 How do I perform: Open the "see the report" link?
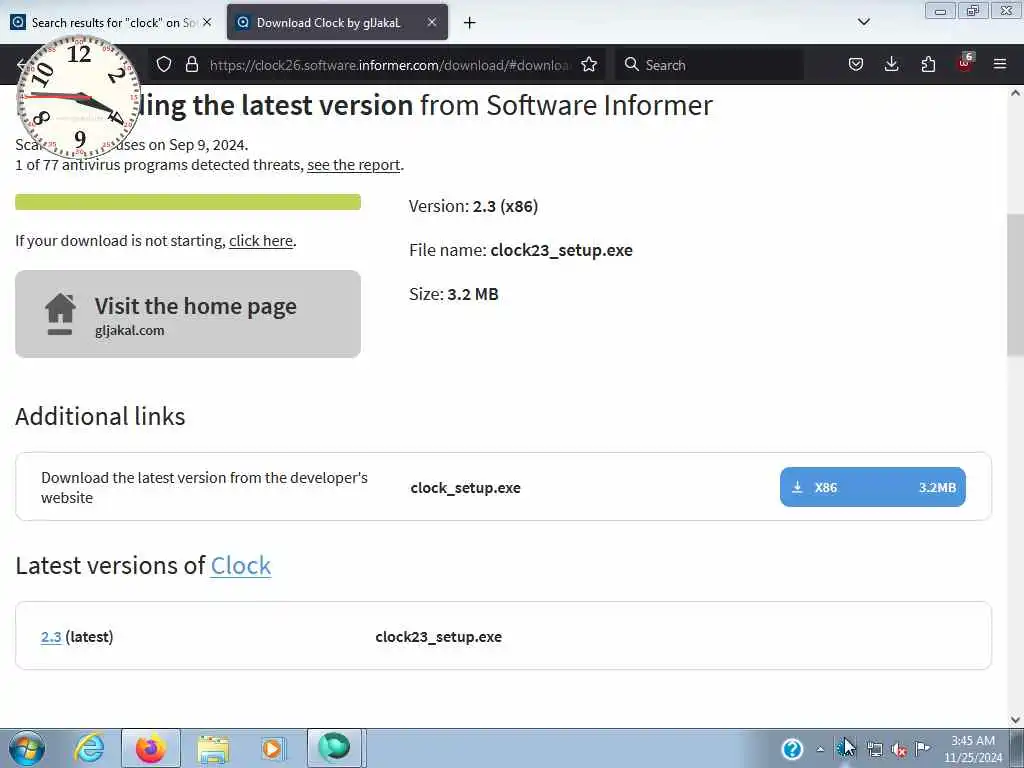(x=353, y=165)
